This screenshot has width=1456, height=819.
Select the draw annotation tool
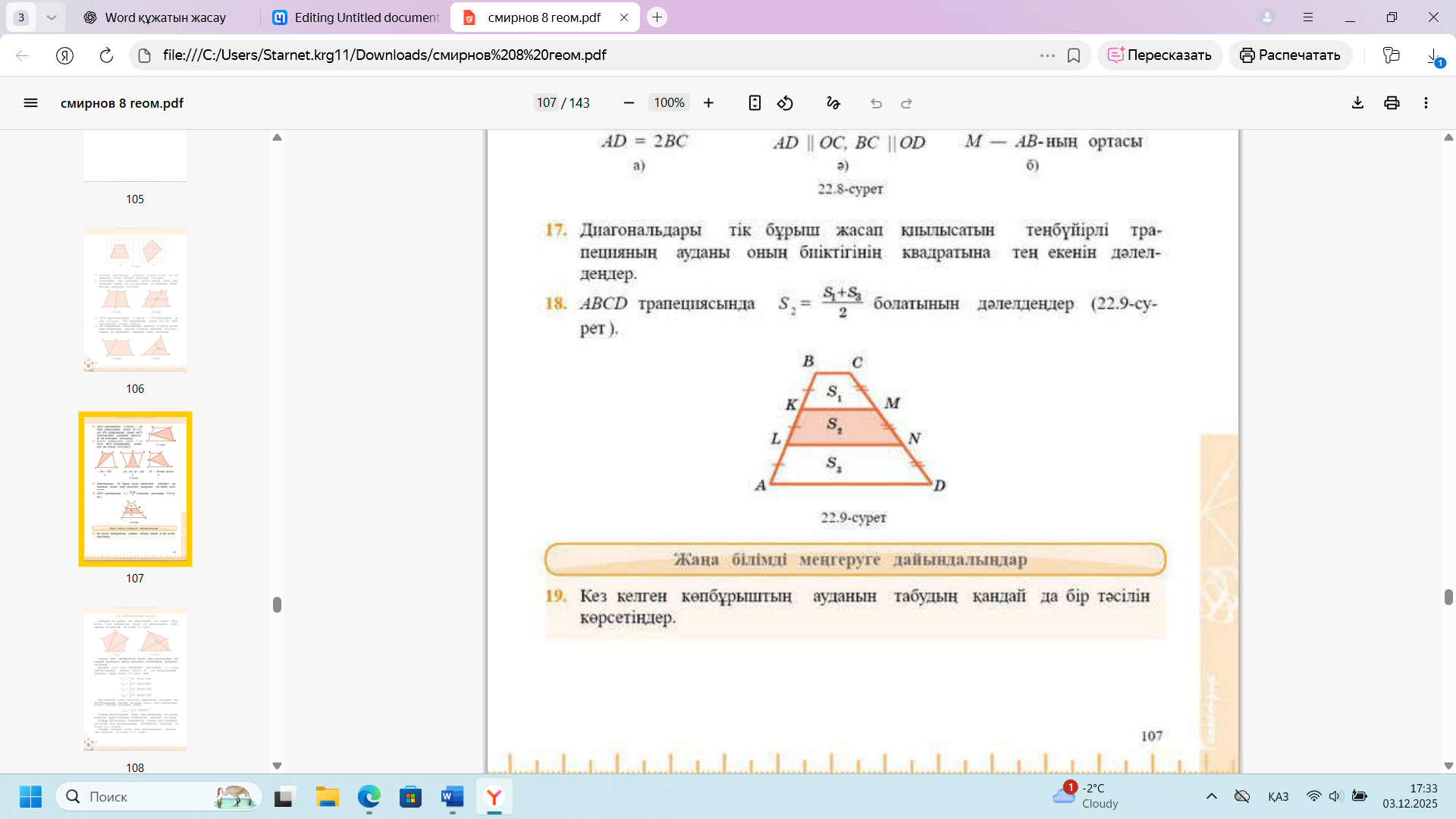click(833, 103)
